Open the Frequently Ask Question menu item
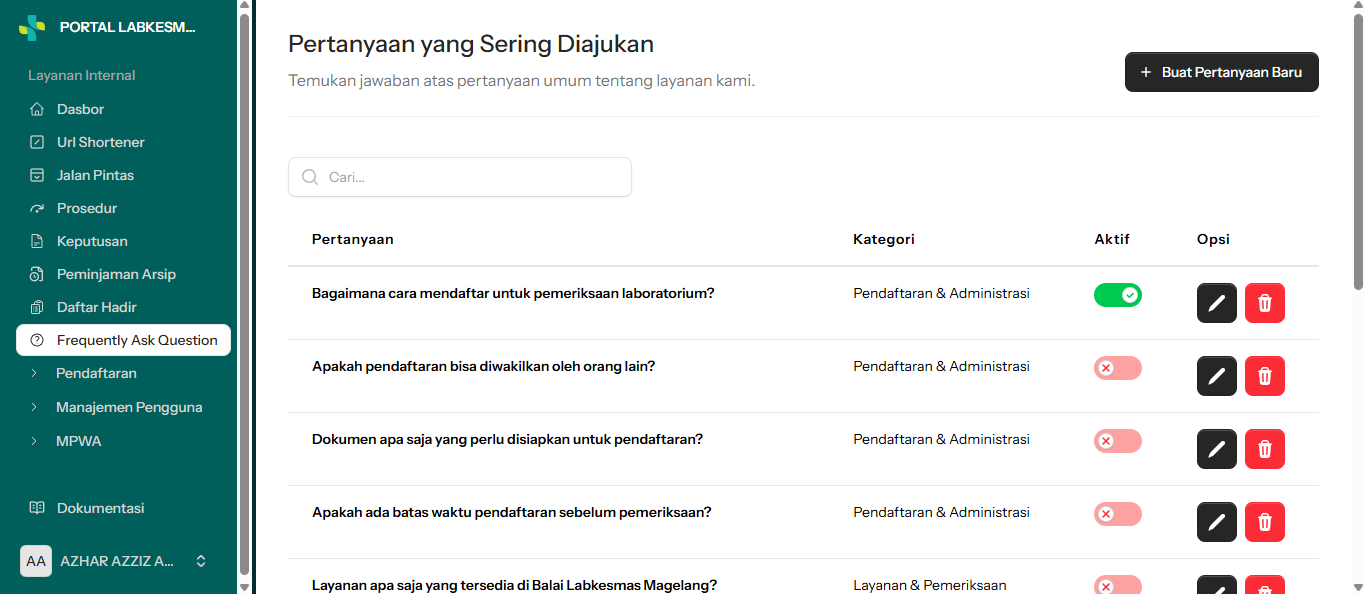Screen dimensions: 1365x594 point(123,340)
